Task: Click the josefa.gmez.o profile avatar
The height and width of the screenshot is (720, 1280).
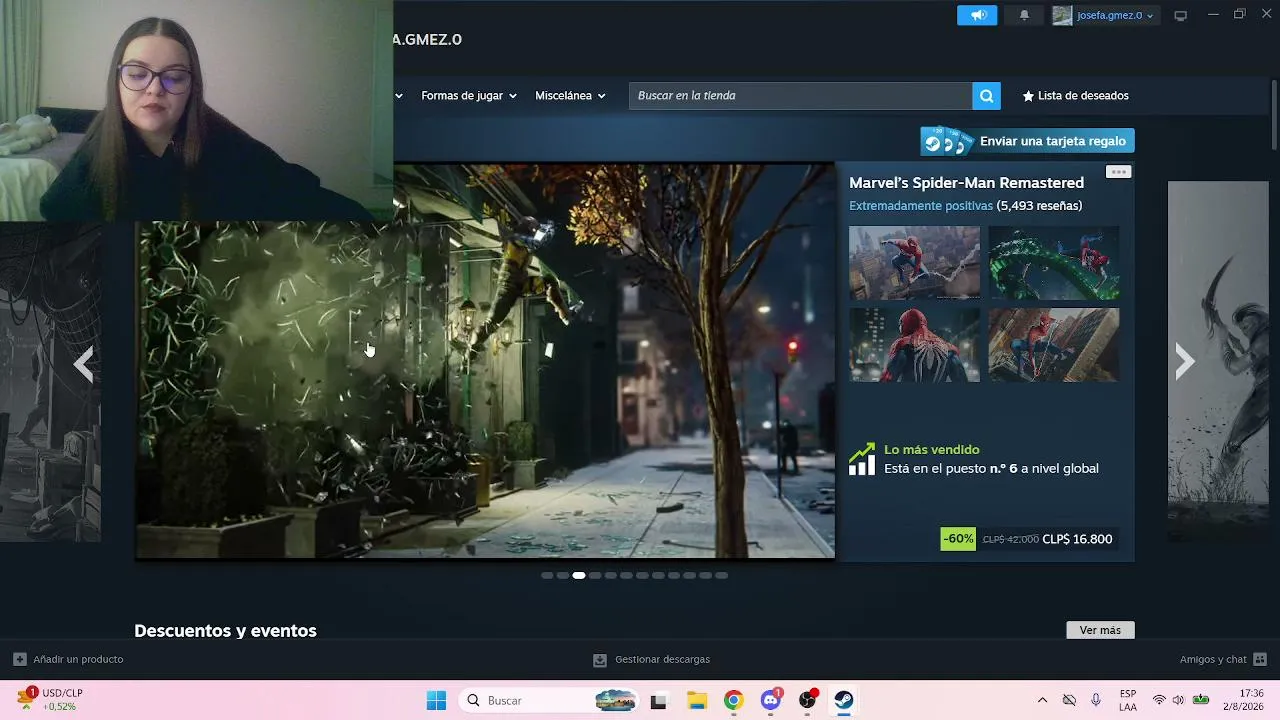Action: coord(1062,15)
